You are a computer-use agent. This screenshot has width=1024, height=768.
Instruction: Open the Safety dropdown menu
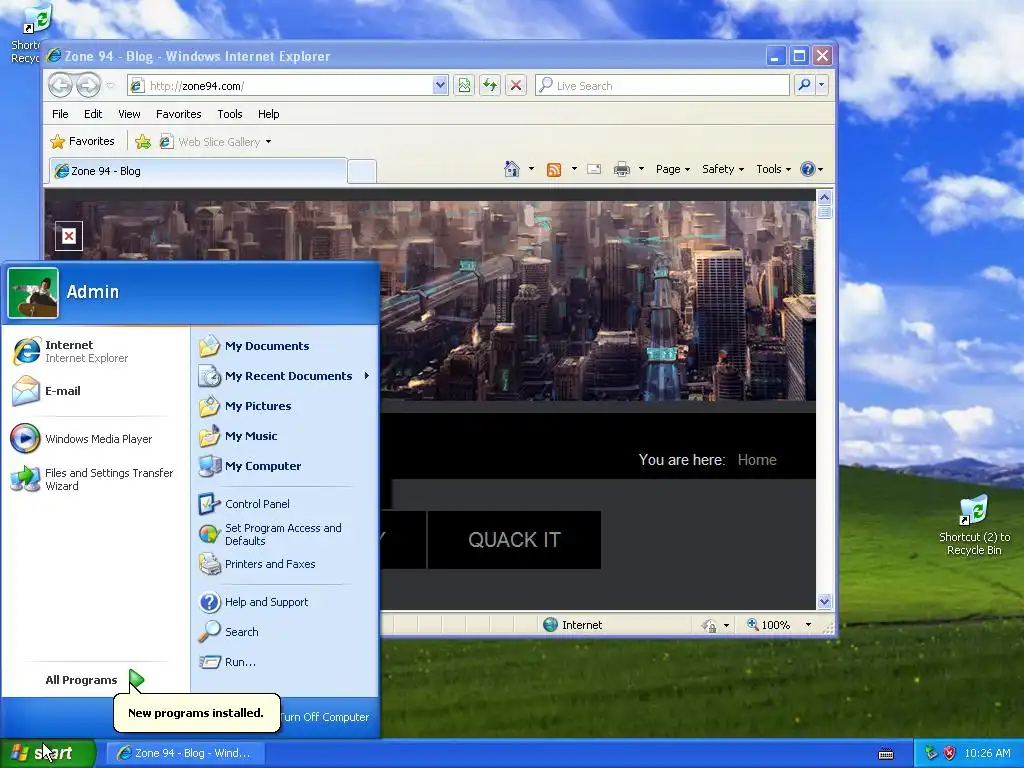(723, 169)
